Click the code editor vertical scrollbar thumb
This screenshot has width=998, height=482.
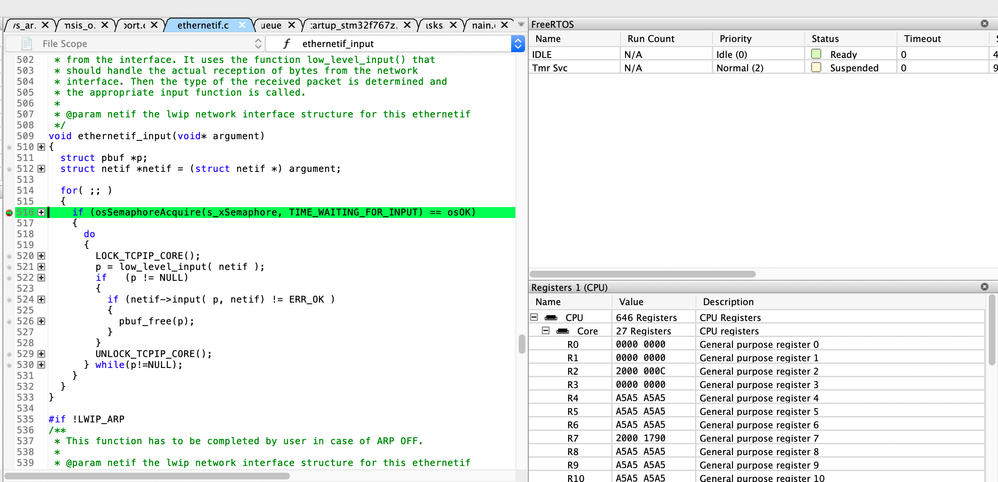point(522,344)
